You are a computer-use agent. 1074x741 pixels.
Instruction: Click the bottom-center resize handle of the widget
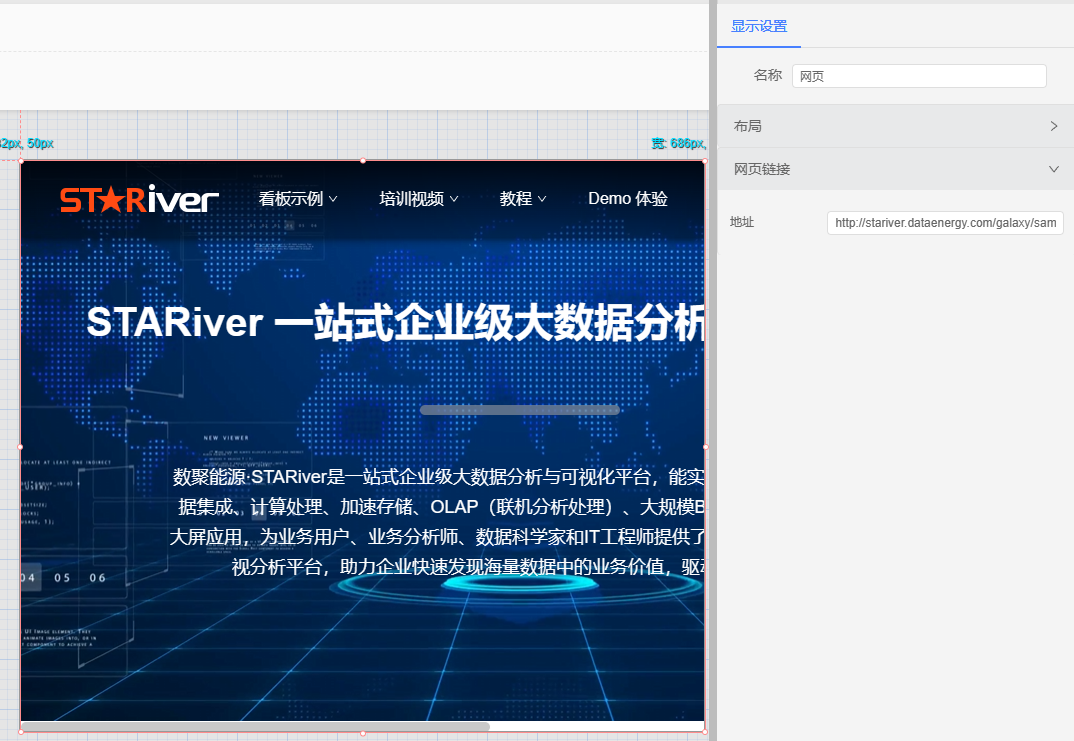(x=363, y=733)
